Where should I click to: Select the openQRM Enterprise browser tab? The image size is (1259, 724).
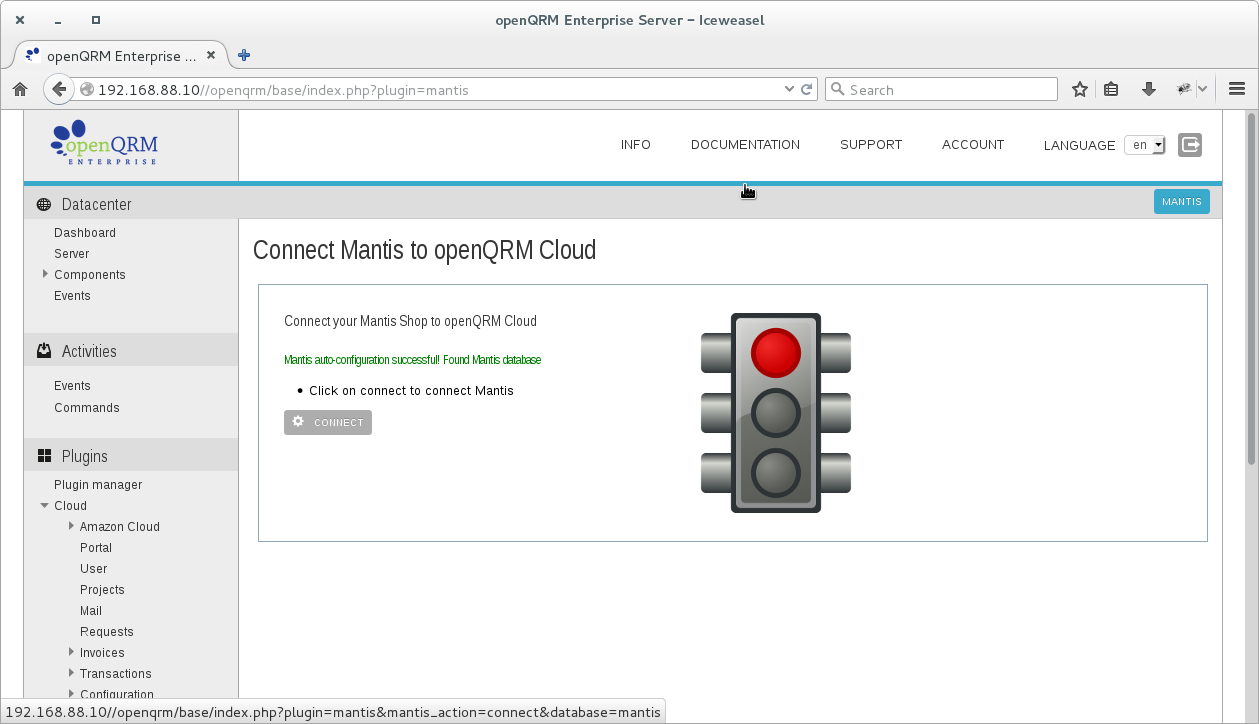point(120,55)
